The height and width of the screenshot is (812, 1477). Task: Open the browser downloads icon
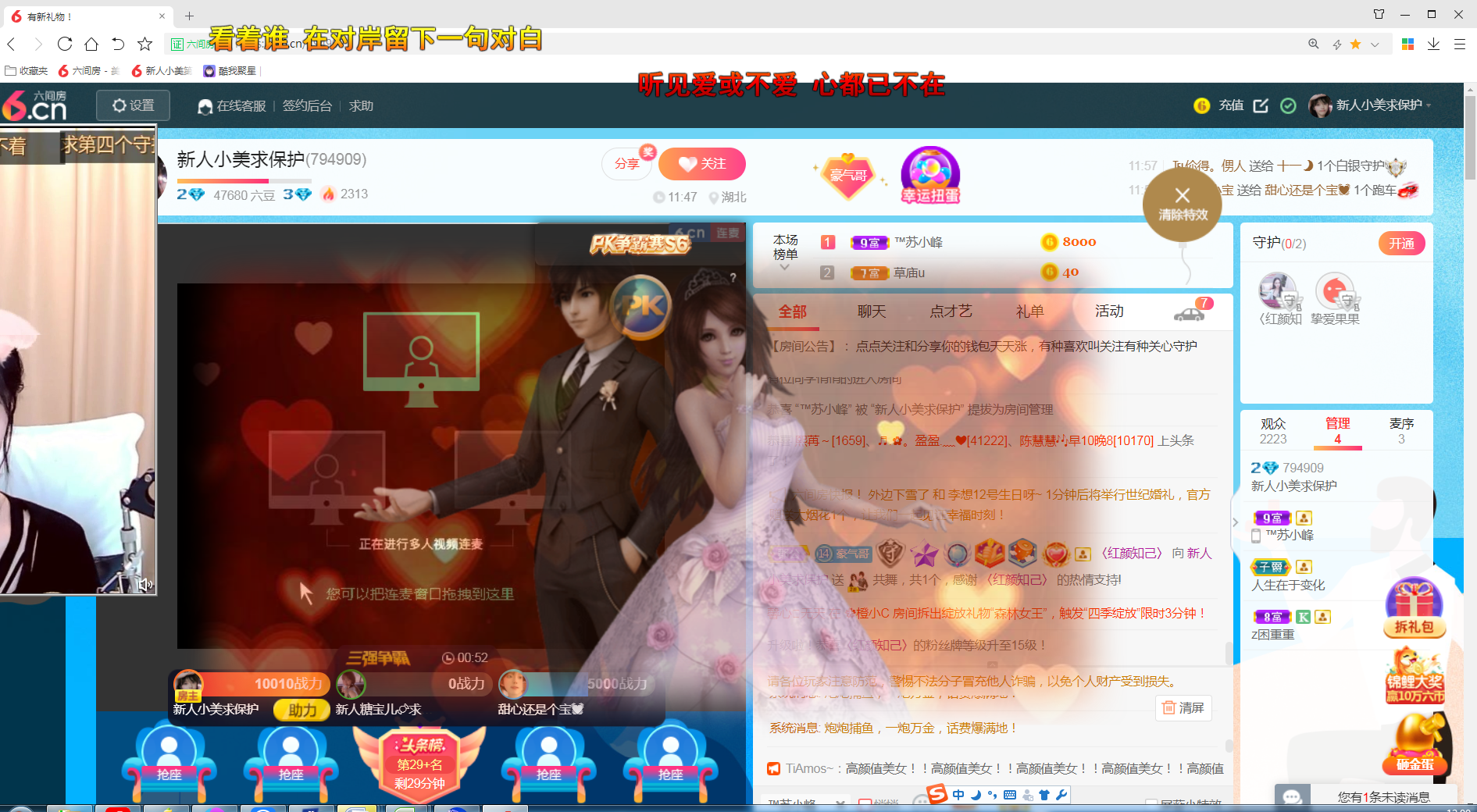[x=1433, y=45]
